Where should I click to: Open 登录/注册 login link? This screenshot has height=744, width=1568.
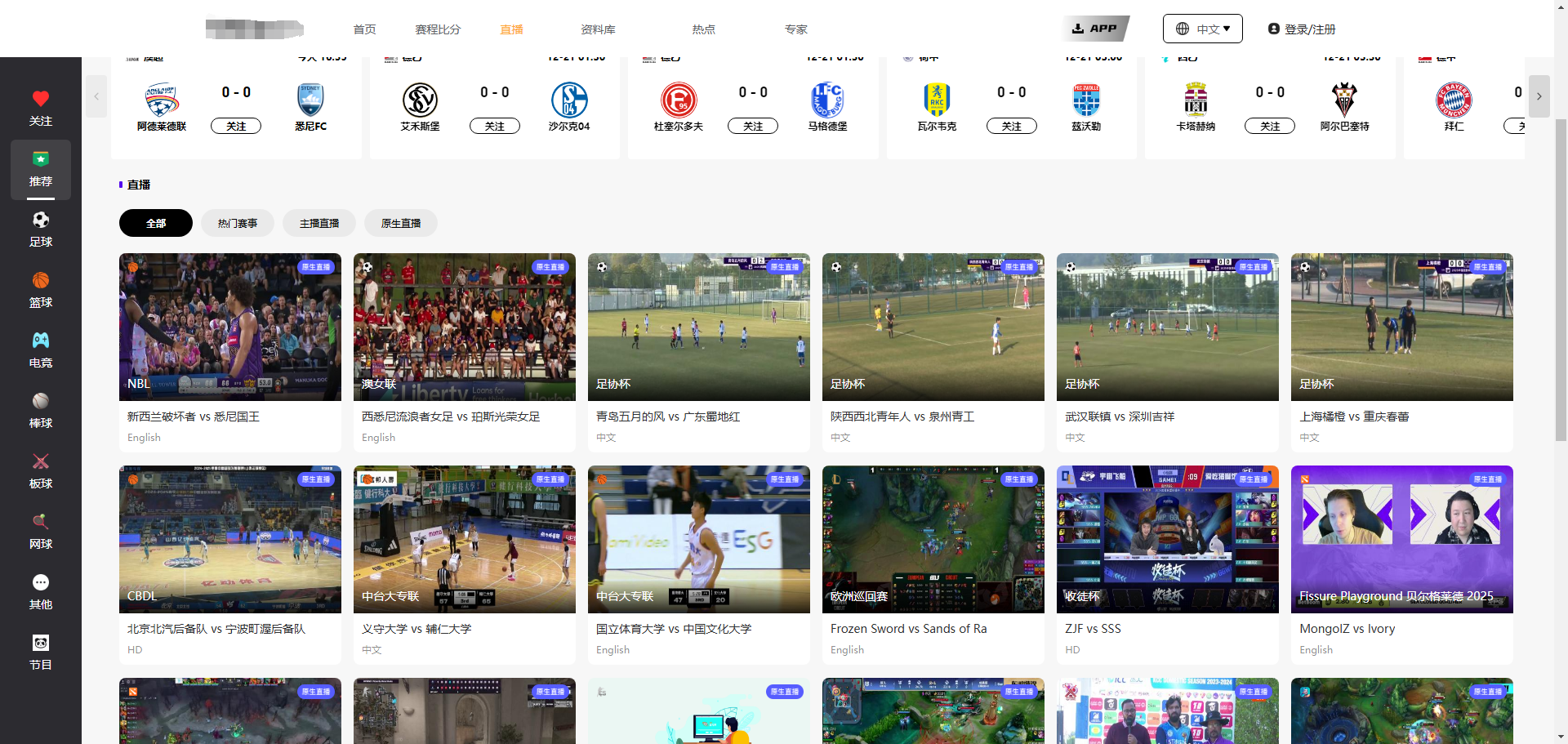(1302, 29)
